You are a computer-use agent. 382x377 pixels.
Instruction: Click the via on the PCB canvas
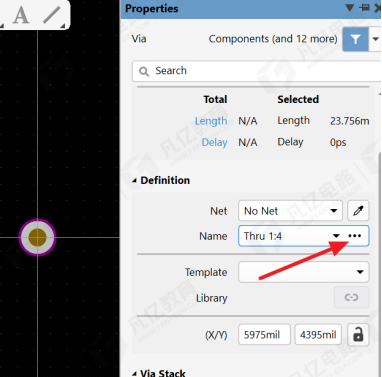(x=37, y=237)
